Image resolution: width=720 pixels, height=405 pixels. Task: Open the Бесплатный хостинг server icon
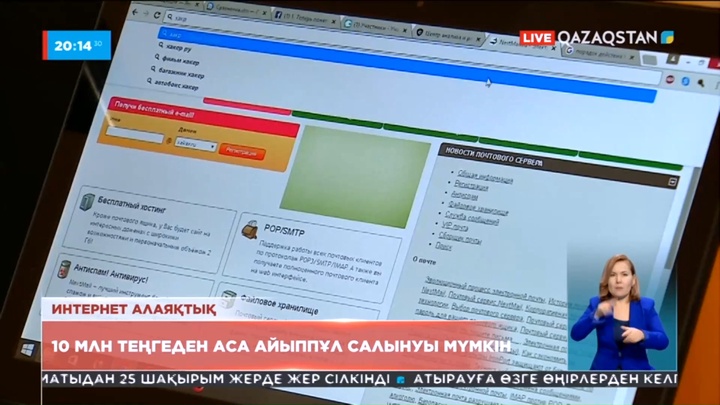tap(87, 202)
